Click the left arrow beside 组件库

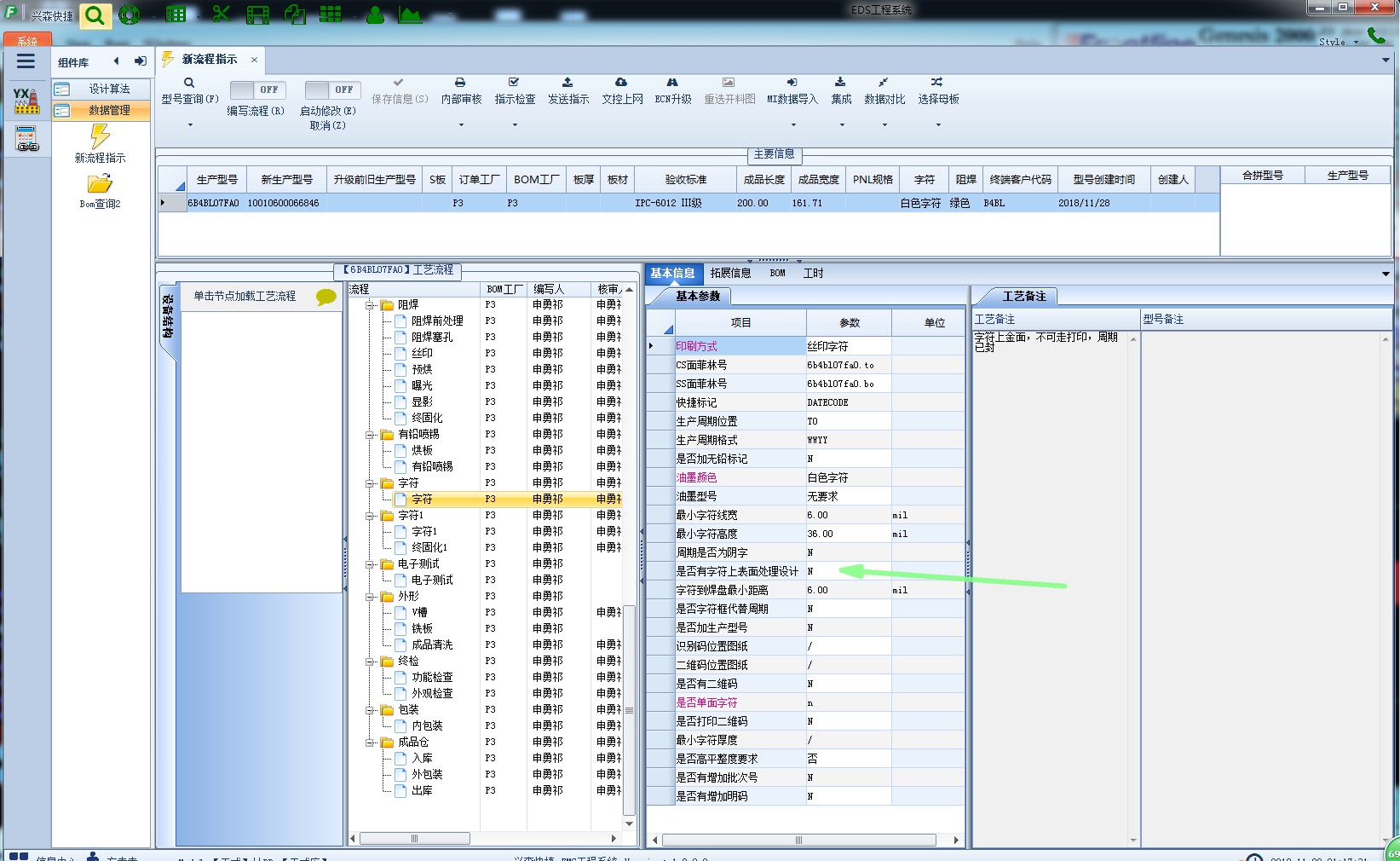[116, 61]
